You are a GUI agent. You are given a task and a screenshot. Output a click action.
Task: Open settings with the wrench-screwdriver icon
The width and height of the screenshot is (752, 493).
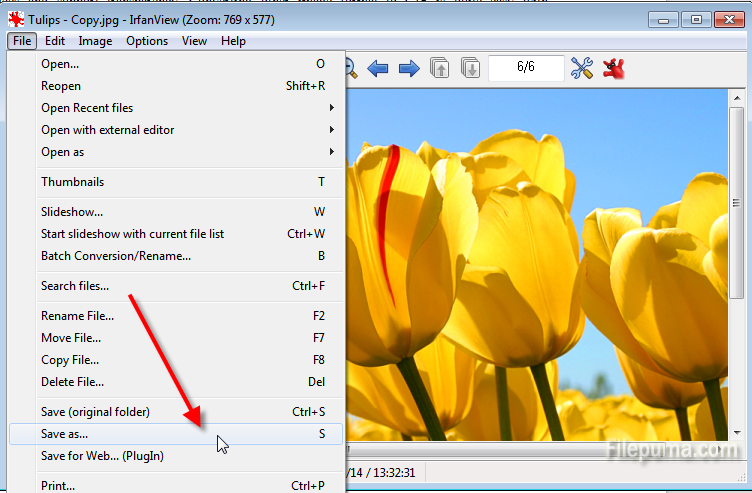click(582, 68)
